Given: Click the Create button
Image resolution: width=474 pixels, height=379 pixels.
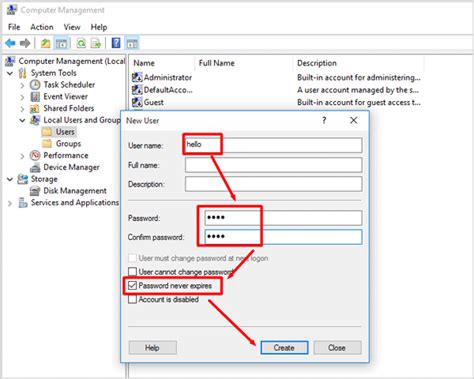Looking at the screenshot, I should click(284, 348).
